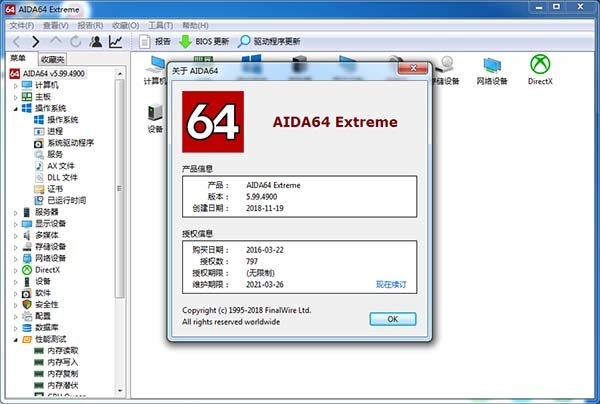This screenshot has width=600, height=404.
Task: Select 已运行时间 tree item
Action: (60, 200)
